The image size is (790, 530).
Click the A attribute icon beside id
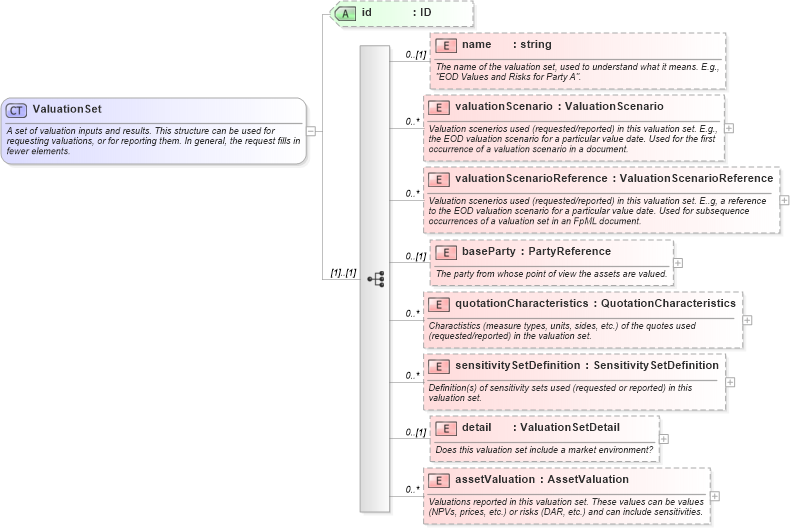(x=345, y=14)
